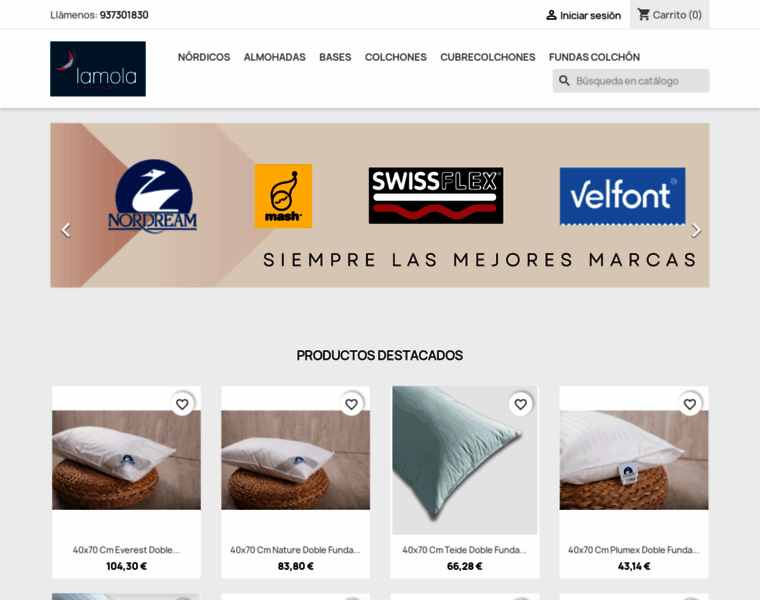Favorite the Teide pillow with heart
760x600 pixels.
point(520,404)
